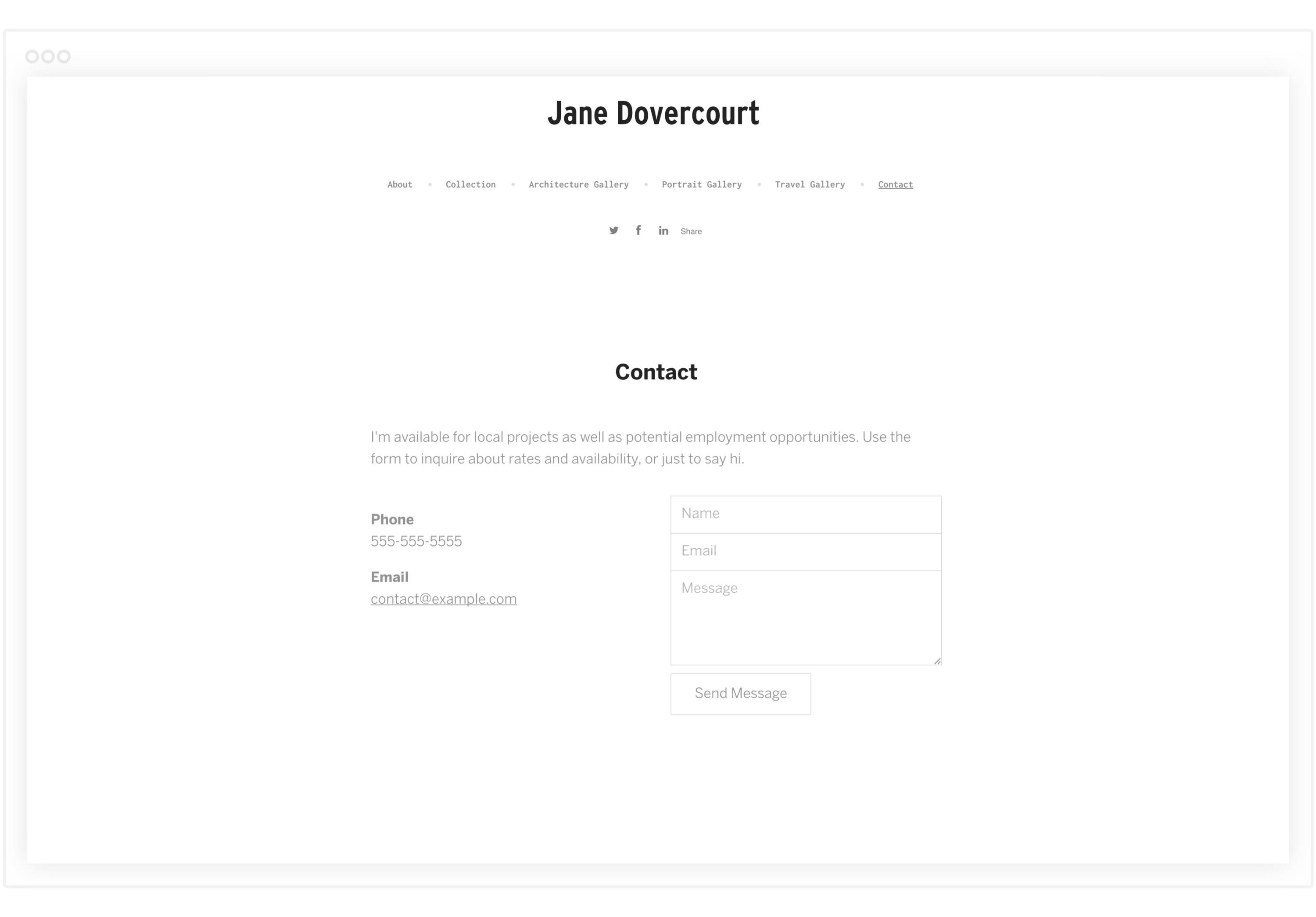Click the Twitter share icon

(614, 231)
